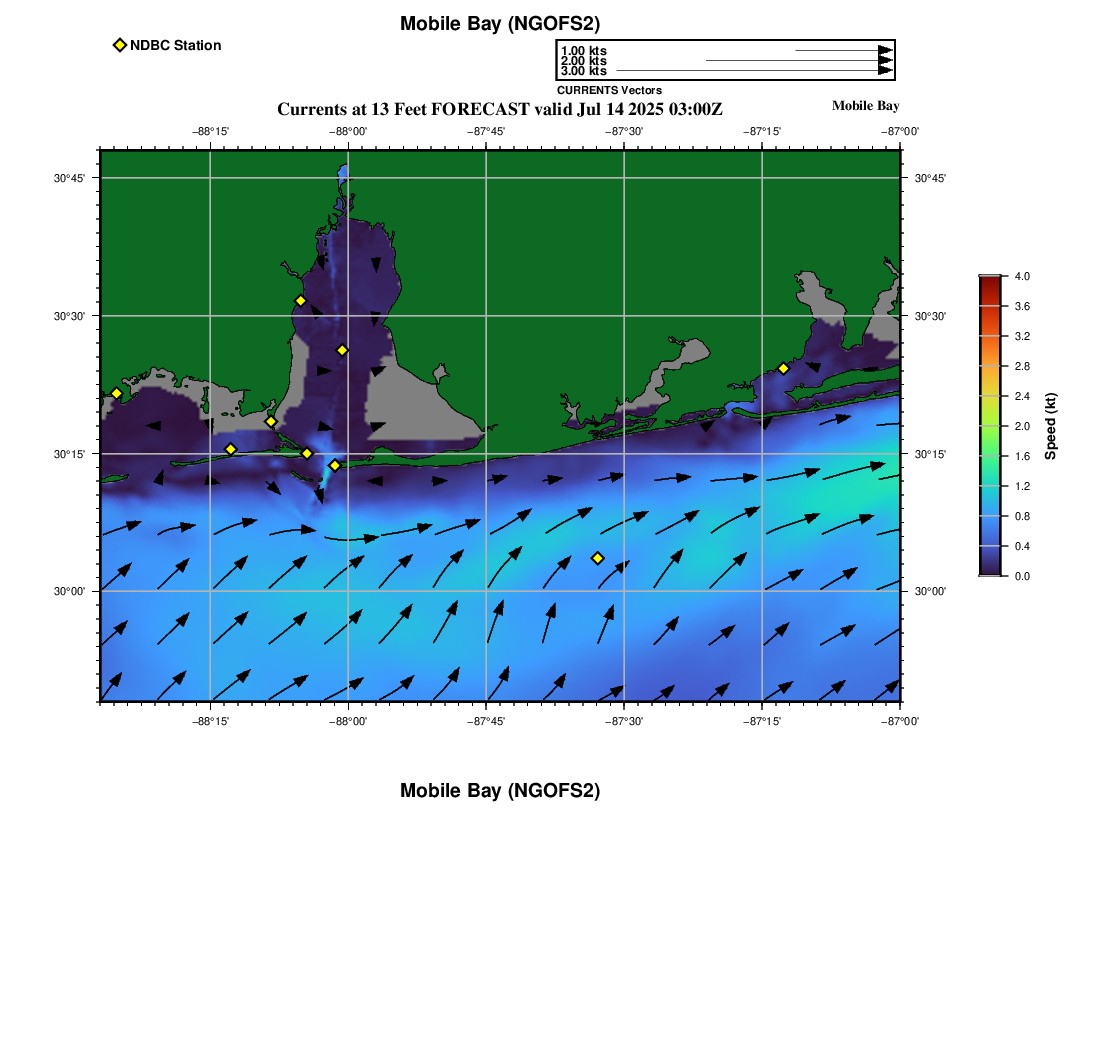Click the 2.00 kts legend label
Screen dimensions: 1100x1050
[583, 61]
